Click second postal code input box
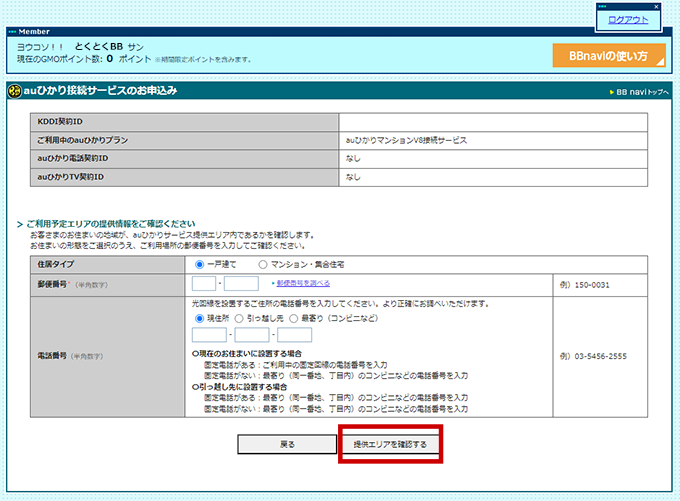680x501 pixels. coord(241,284)
